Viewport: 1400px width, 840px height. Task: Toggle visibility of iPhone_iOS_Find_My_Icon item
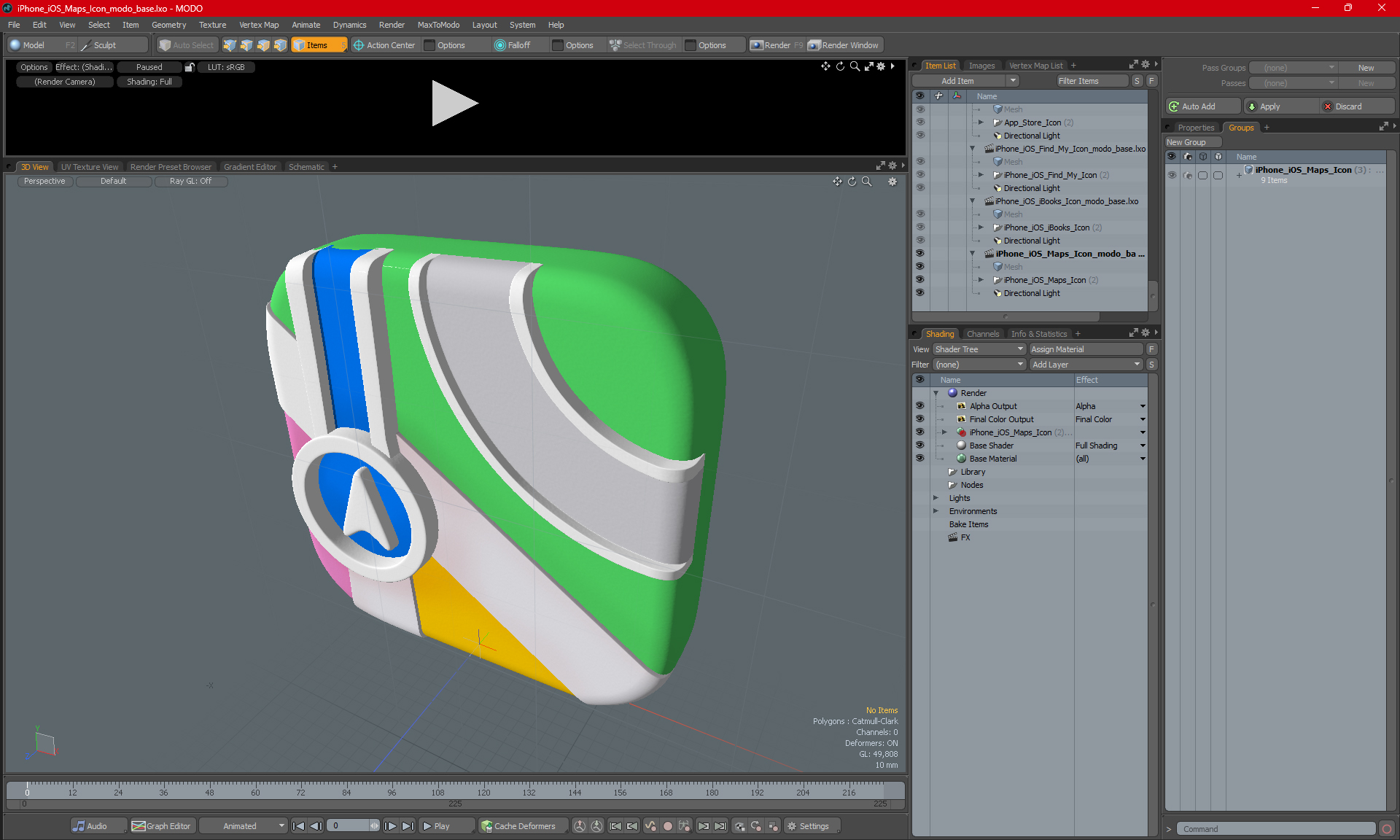(x=919, y=175)
